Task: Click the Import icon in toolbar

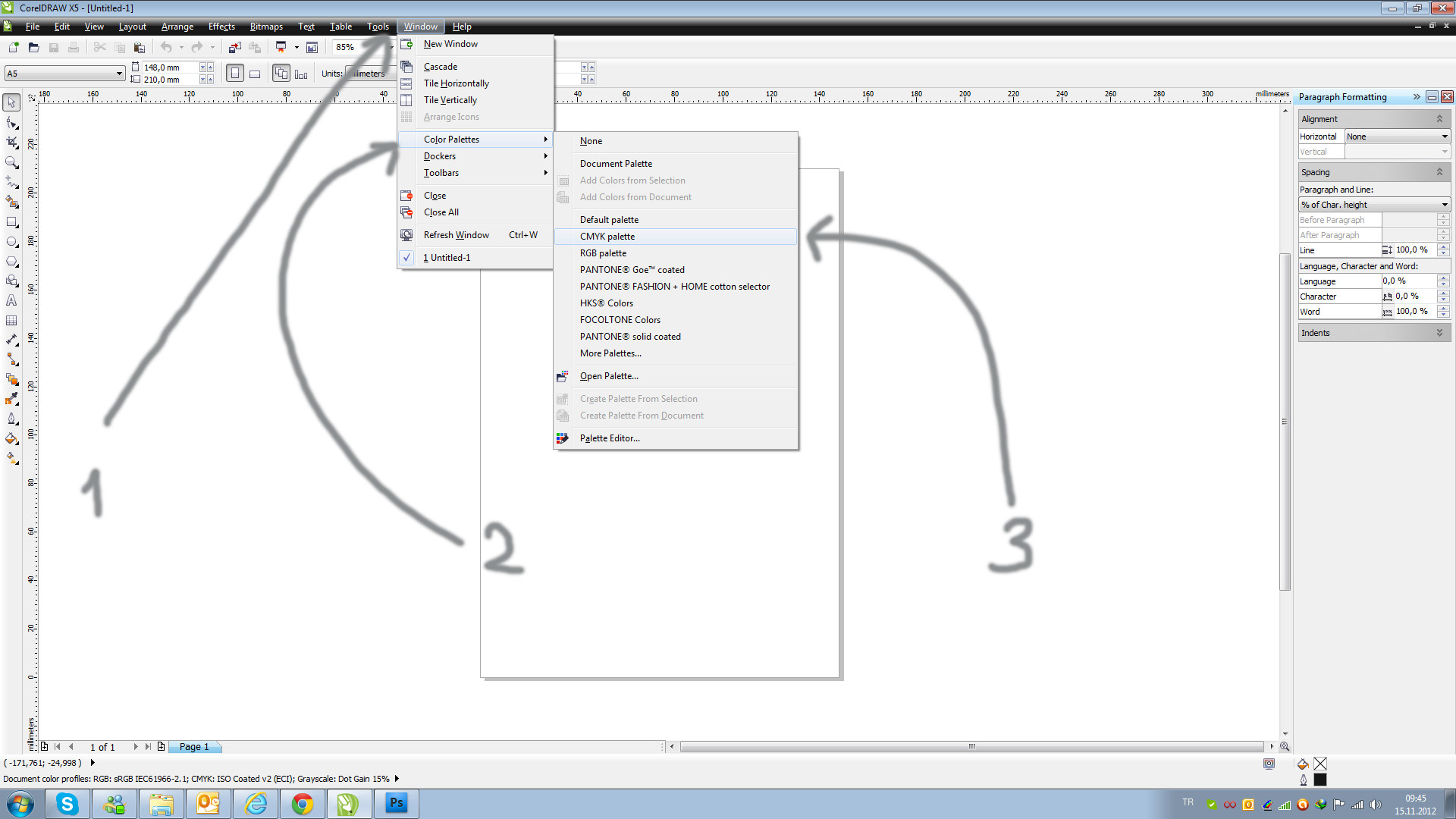Action: [235, 47]
